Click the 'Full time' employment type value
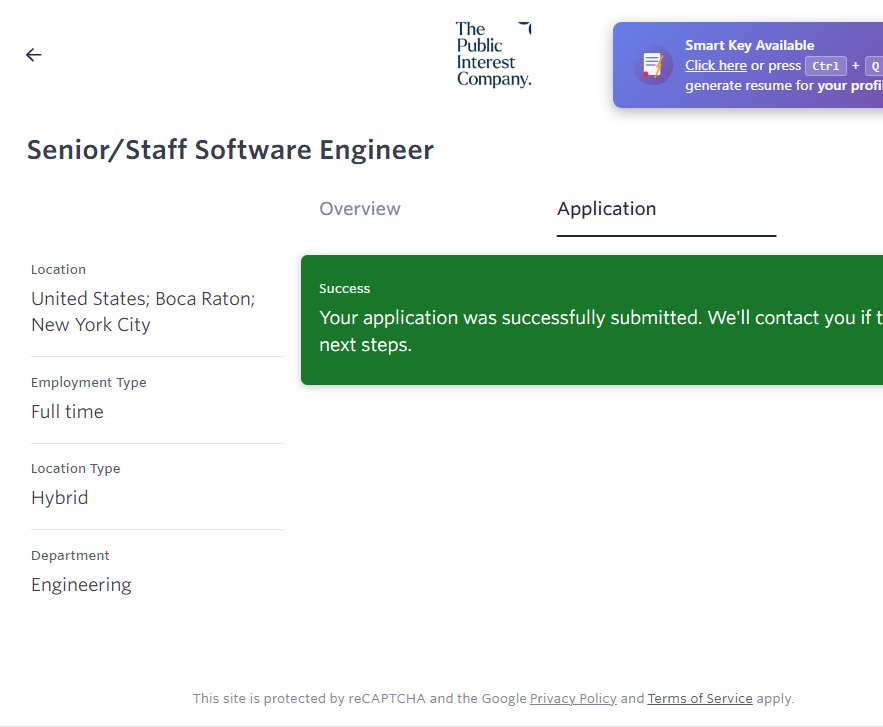This screenshot has height=727, width=883. tap(67, 412)
